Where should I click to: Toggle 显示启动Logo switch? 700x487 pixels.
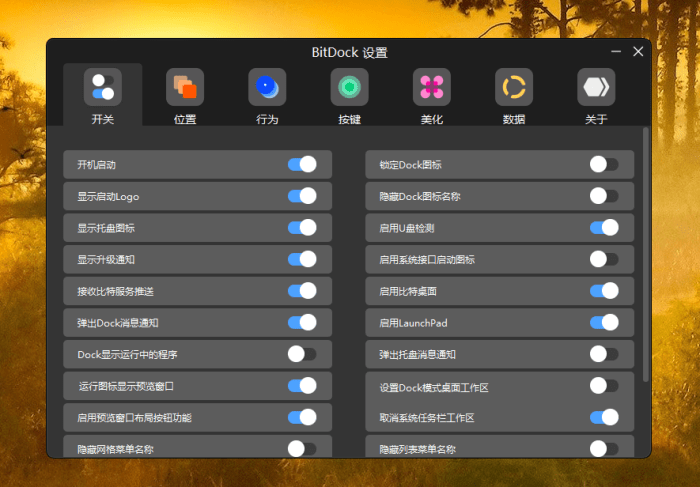tap(302, 196)
